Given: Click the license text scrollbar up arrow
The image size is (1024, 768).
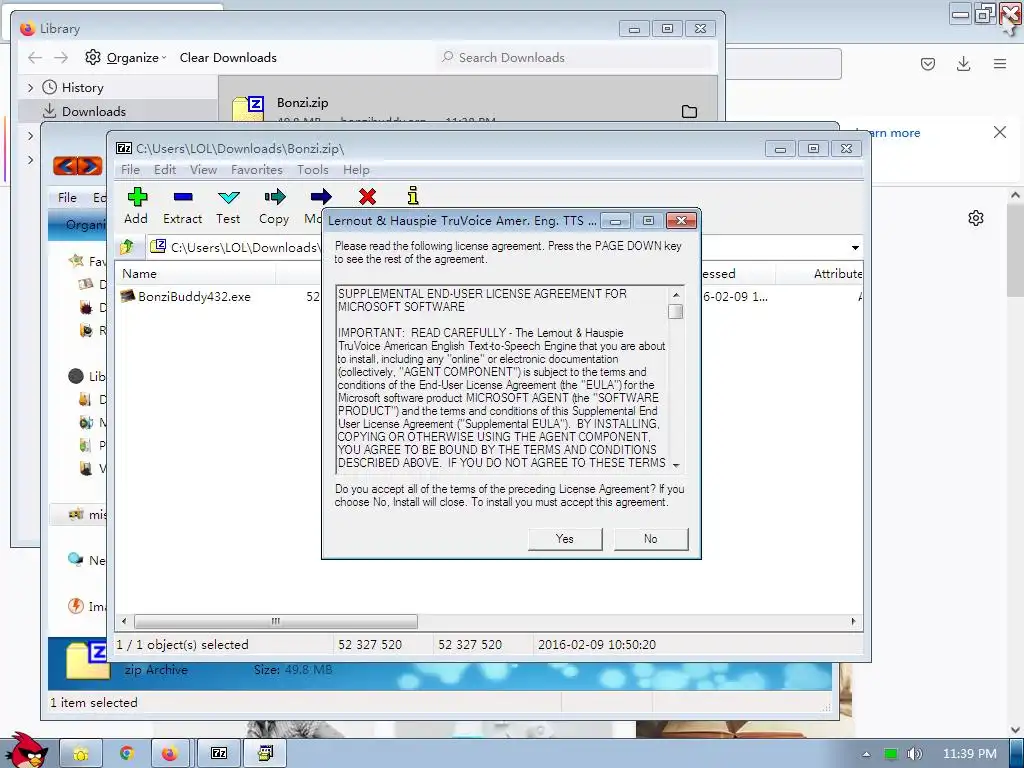Looking at the screenshot, I should (676, 295).
